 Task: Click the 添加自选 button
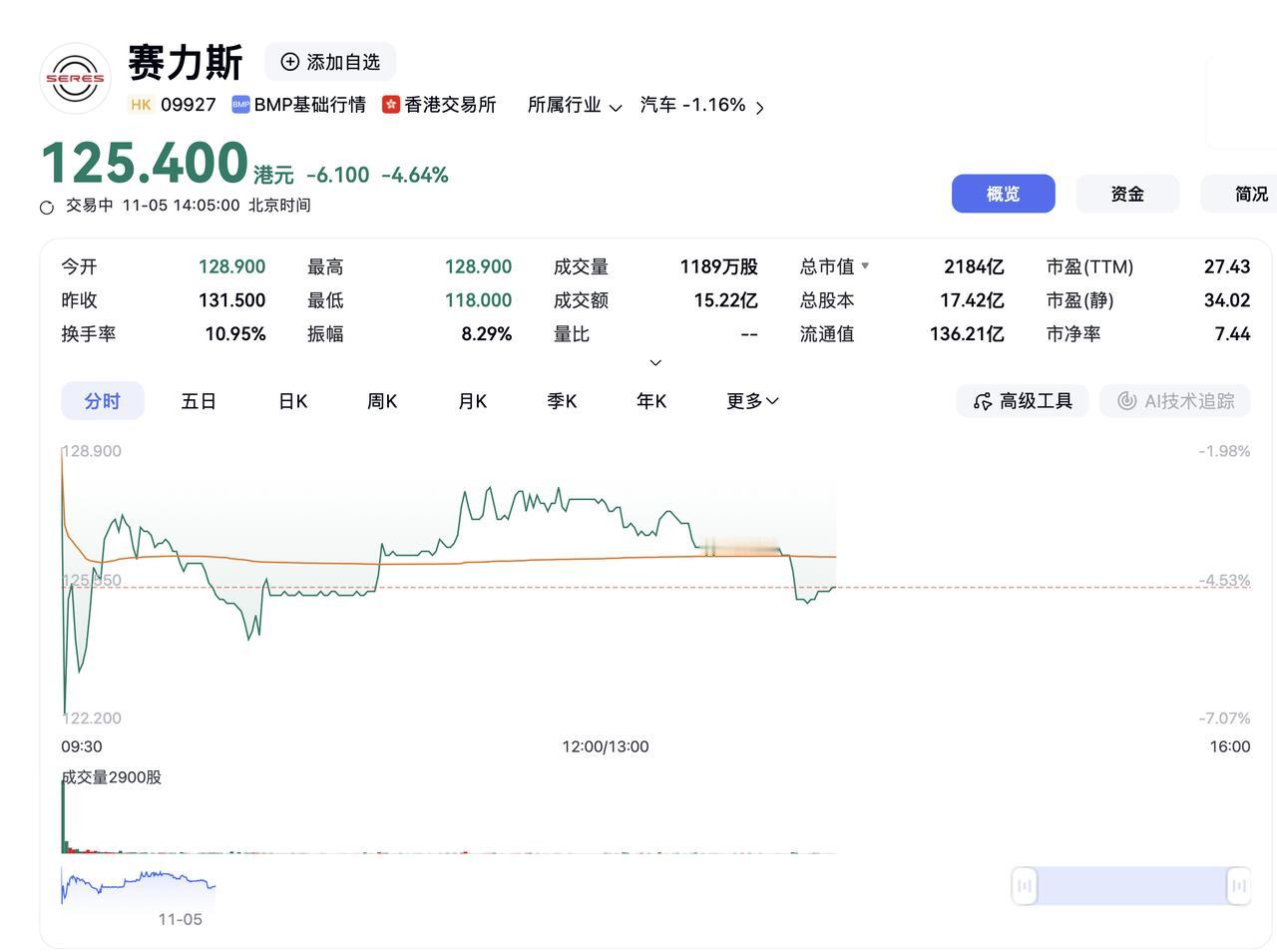[x=329, y=61]
